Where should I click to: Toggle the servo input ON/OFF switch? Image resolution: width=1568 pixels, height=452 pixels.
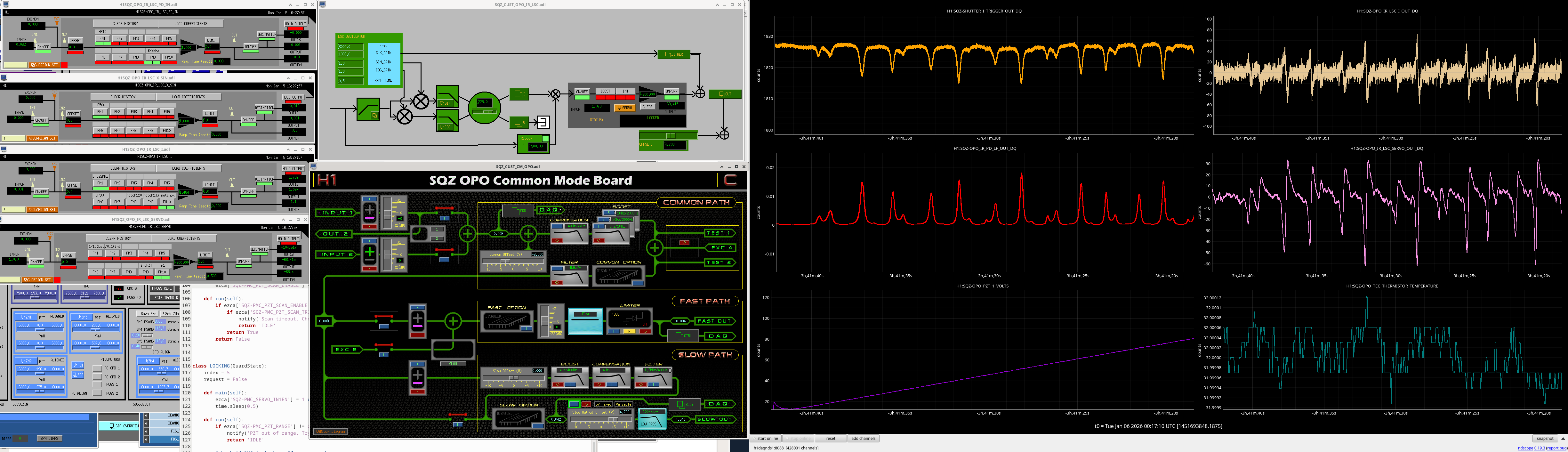tap(582, 91)
